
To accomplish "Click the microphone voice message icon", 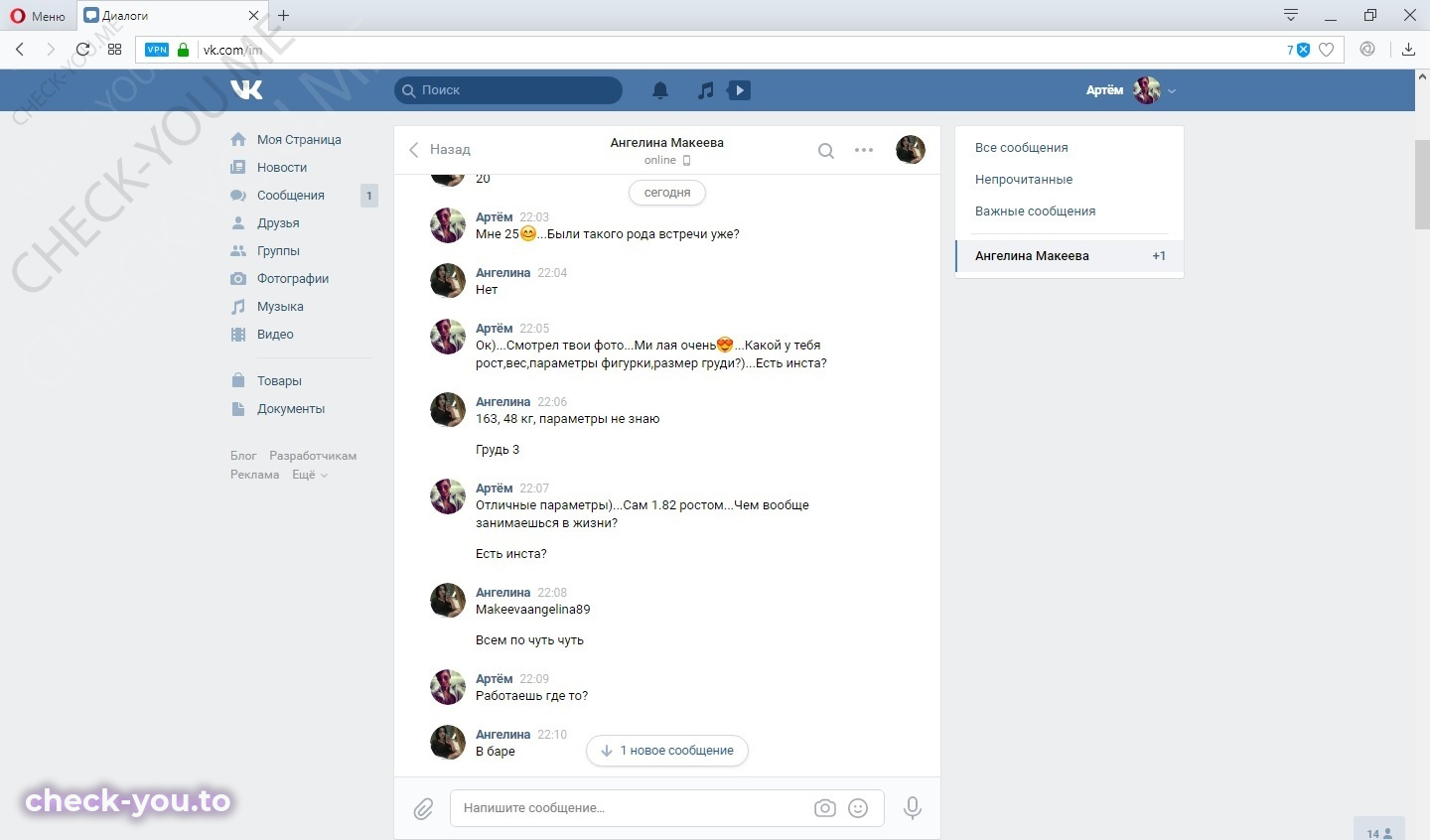I will [913, 808].
